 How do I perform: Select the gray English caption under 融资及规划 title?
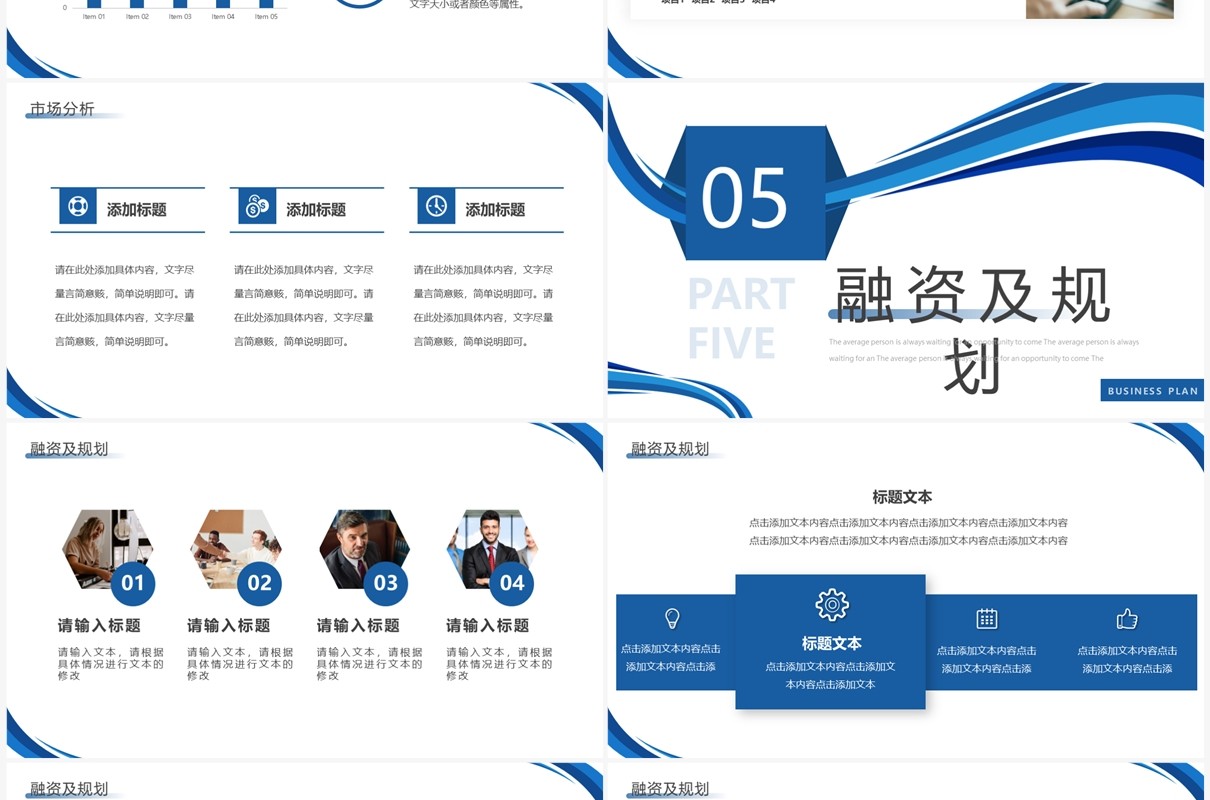click(x=984, y=350)
